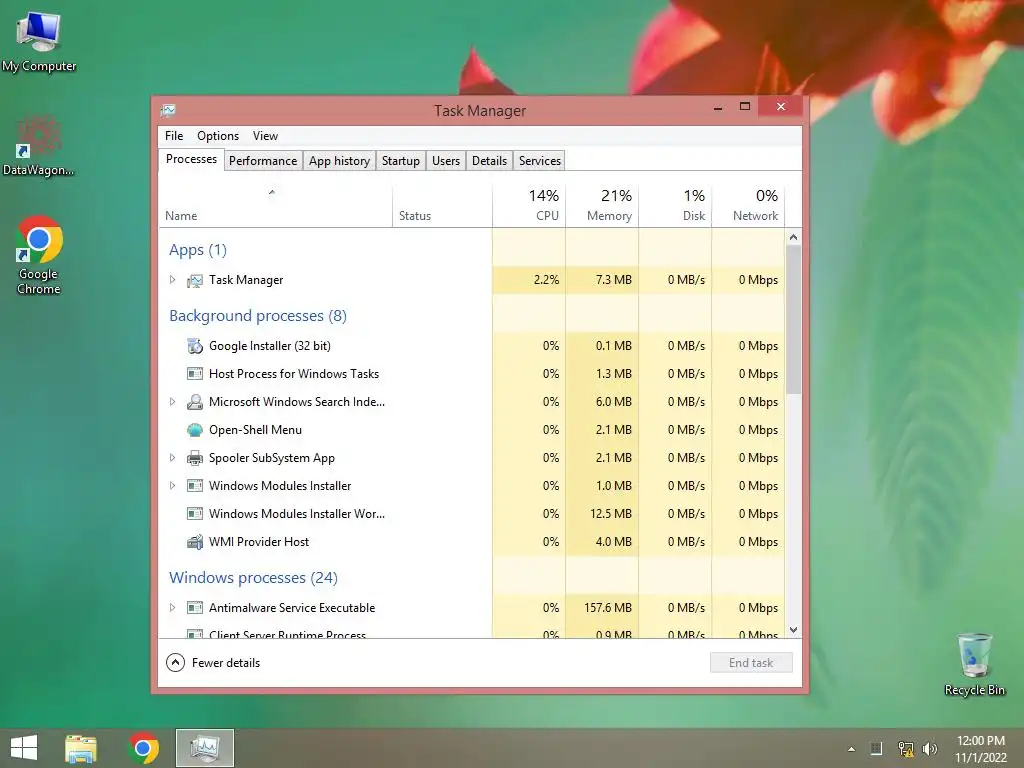Image resolution: width=1024 pixels, height=768 pixels.
Task: Click Spooler SubSystem App printer icon
Action: pos(195,458)
